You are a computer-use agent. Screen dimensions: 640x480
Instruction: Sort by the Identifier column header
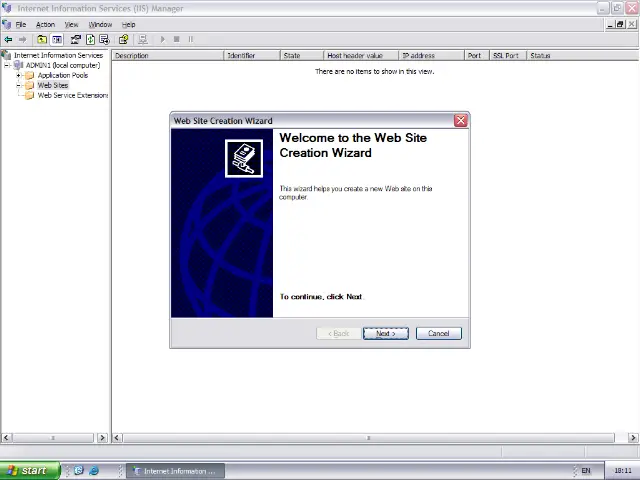[252, 56]
